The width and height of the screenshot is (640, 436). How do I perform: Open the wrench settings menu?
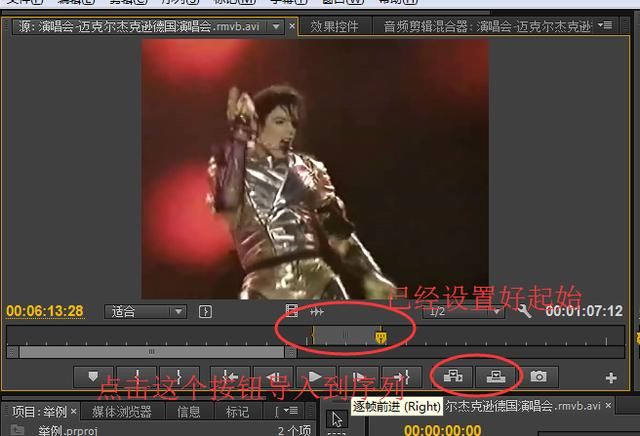525,311
